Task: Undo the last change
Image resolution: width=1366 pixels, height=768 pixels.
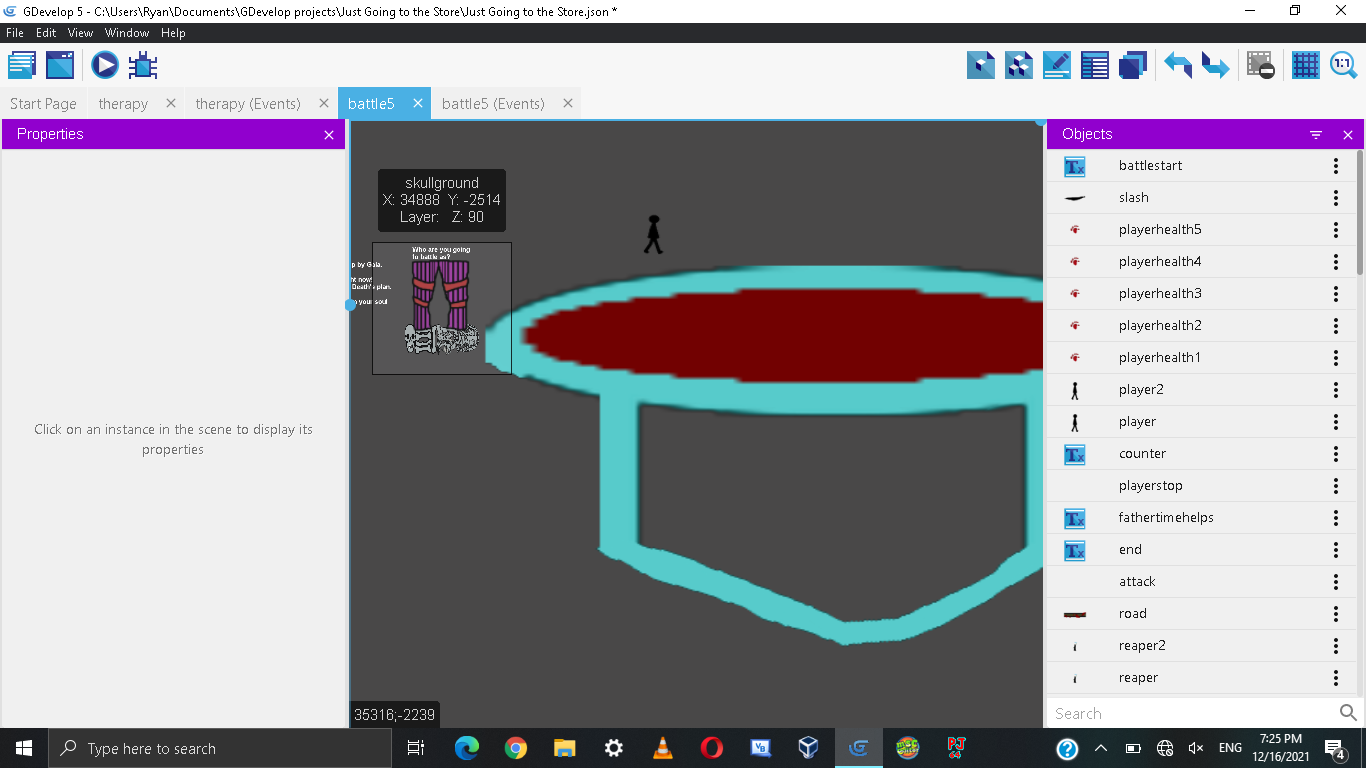Action: click(x=1178, y=66)
